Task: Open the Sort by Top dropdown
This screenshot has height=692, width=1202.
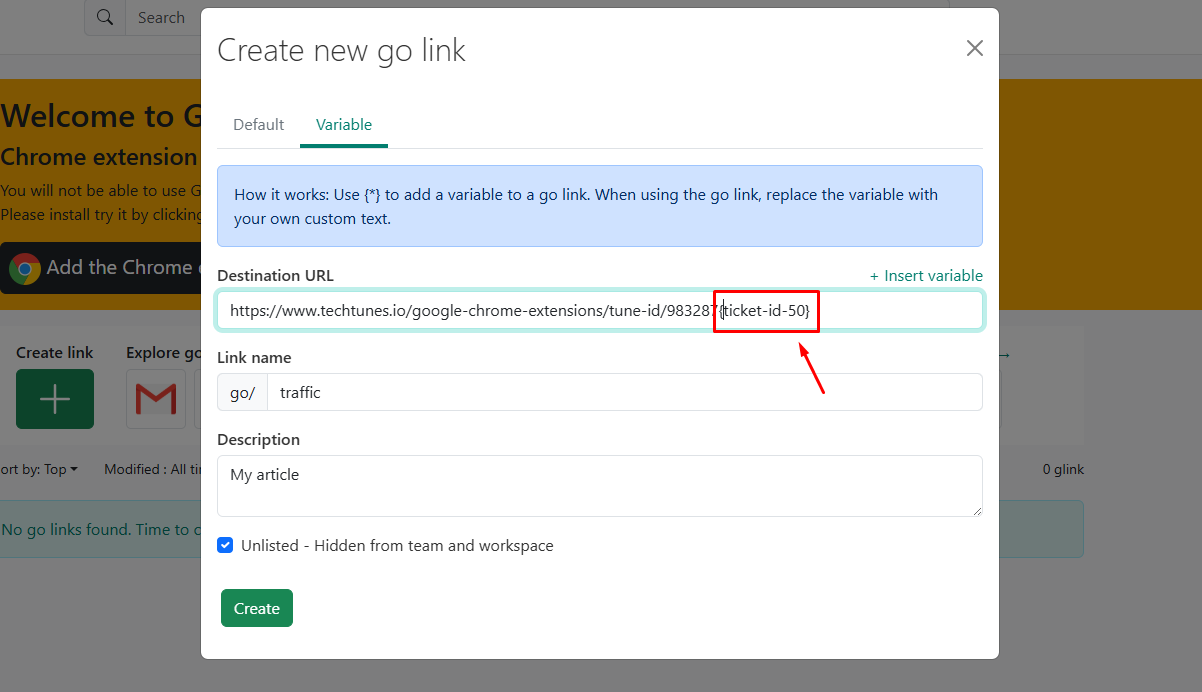Action: (x=39, y=469)
